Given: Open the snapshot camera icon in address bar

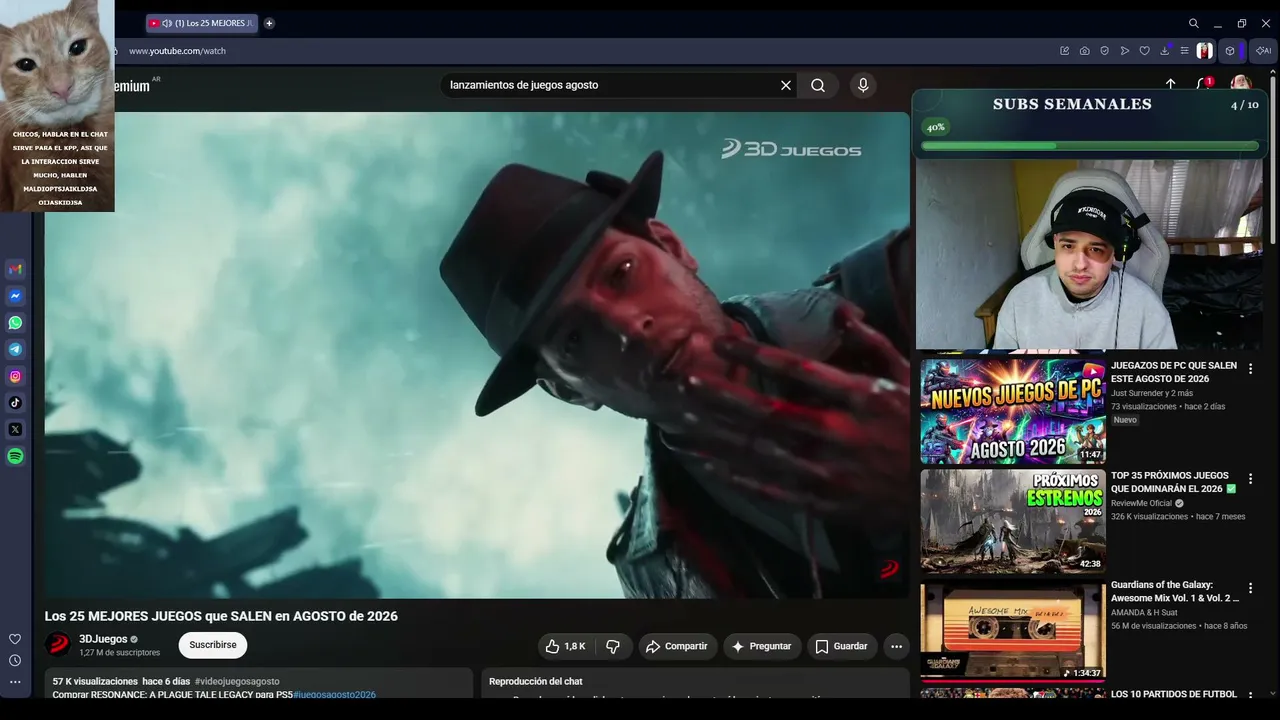Looking at the screenshot, I should coord(1085,51).
